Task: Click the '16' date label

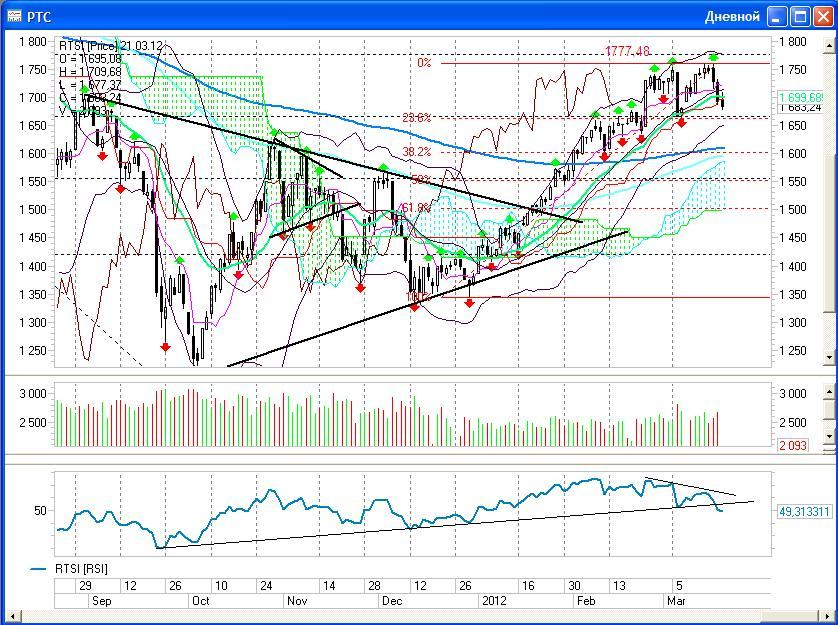Action: coord(528,586)
